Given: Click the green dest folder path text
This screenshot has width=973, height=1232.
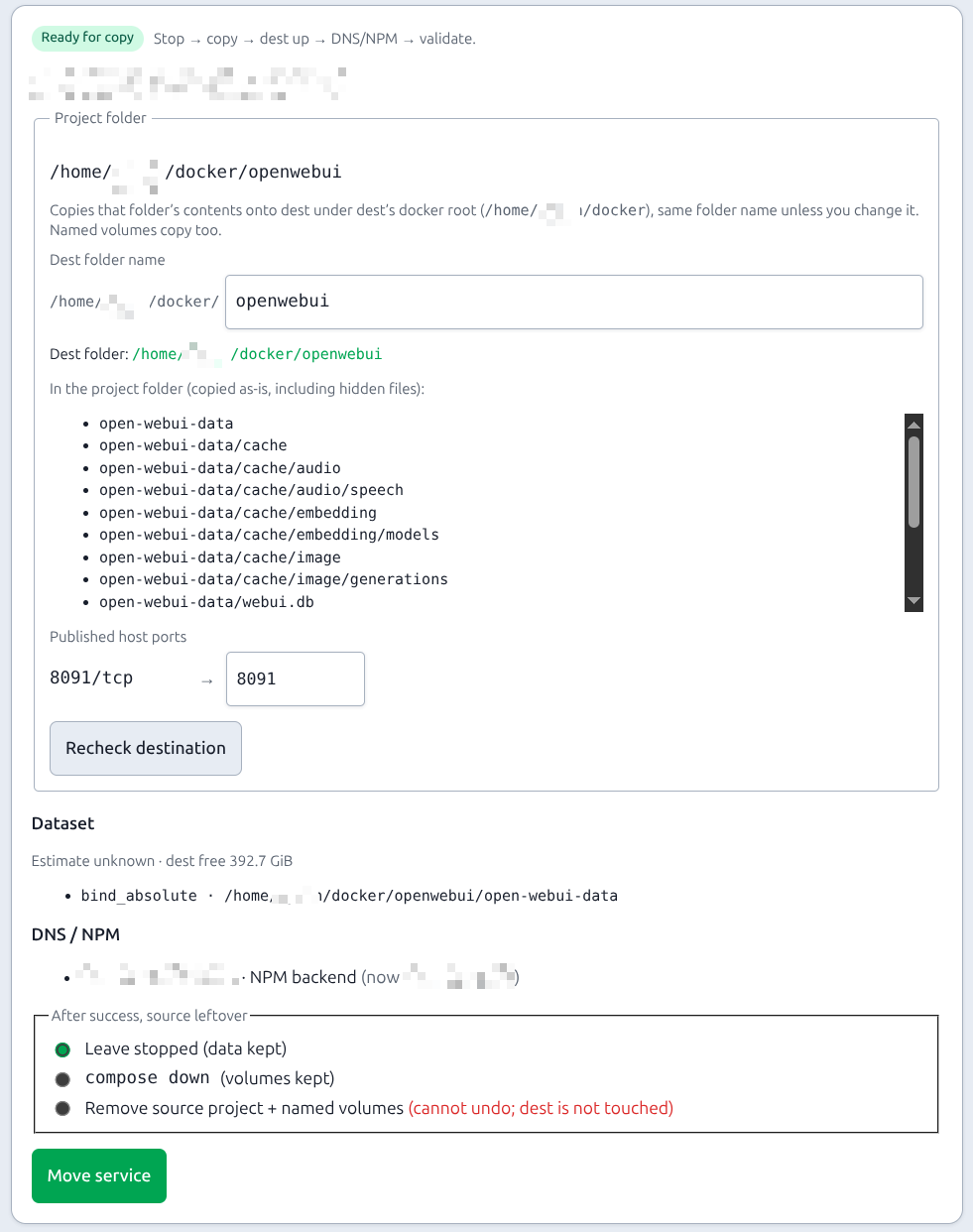Looking at the screenshot, I should [257, 354].
